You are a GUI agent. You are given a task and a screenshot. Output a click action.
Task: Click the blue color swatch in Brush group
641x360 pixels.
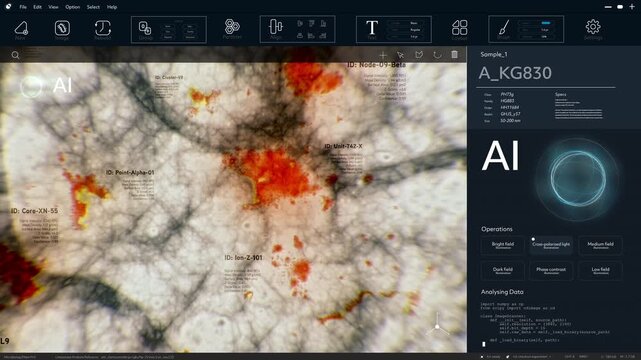(545, 23)
